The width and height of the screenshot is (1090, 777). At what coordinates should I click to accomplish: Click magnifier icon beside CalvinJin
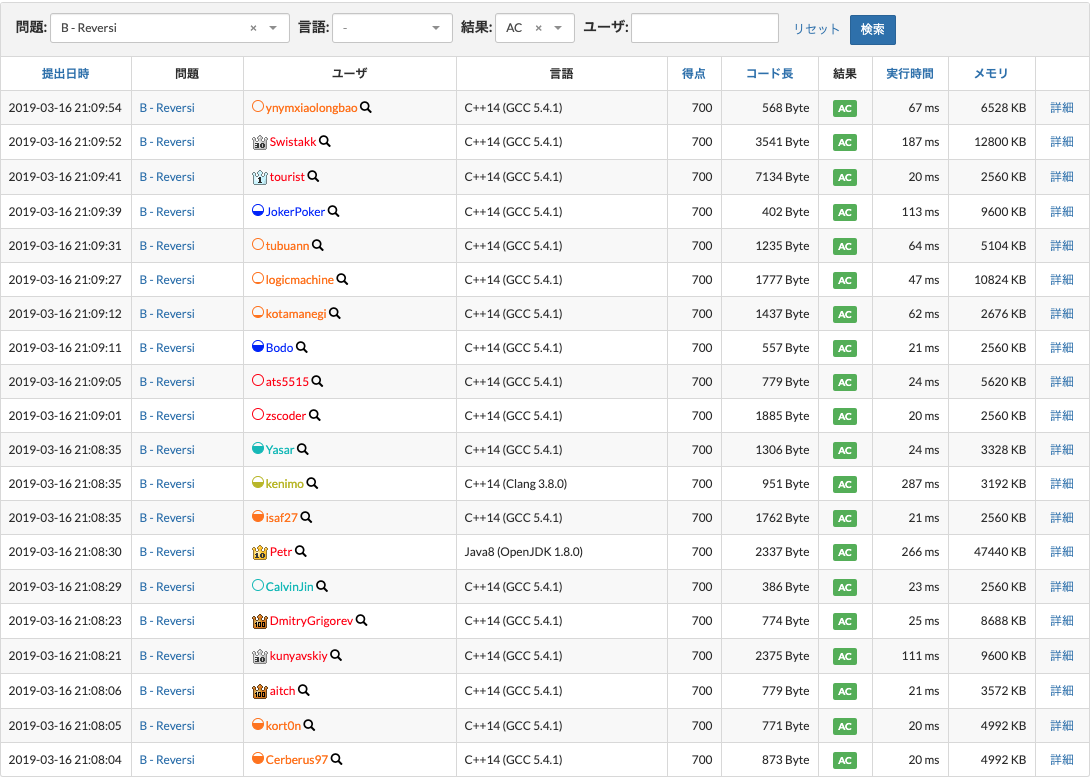point(322,587)
